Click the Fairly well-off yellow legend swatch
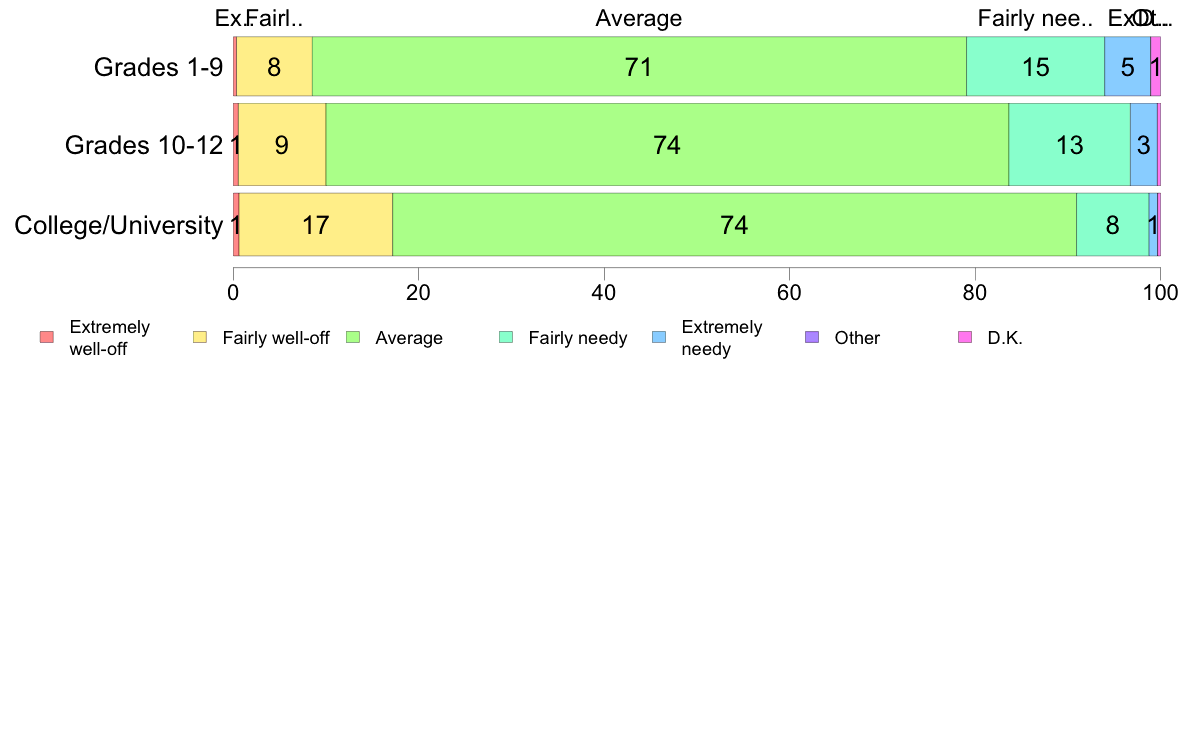This screenshot has height=736, width=1188. [x=200, y=337]
